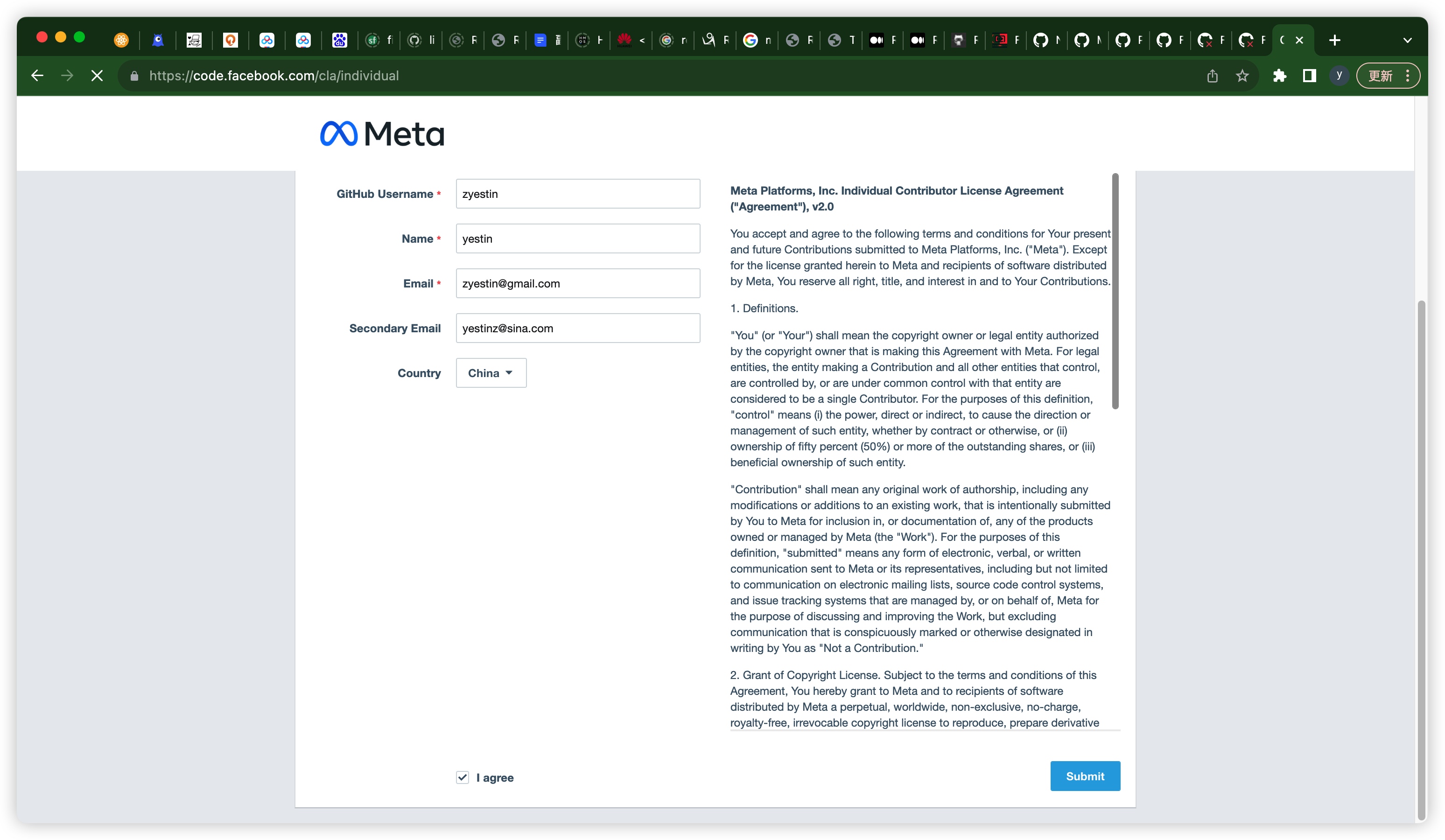Uncheck the "I agree" checkbox
Viewport: 1445px width, 840px height.
[462, 777]
